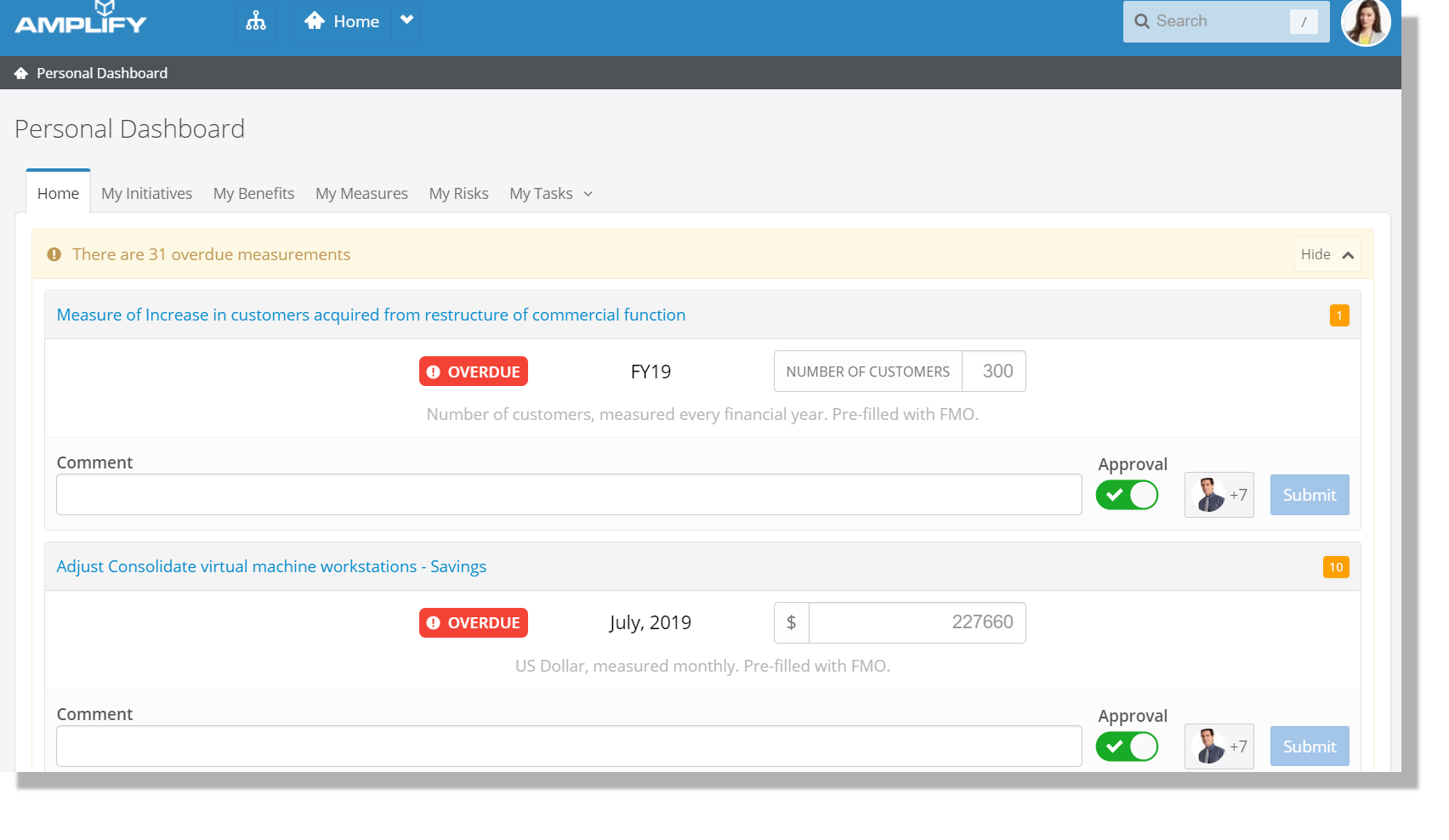1449x840 pixels.
Task: Hide the overdue measurements panel
Action: [x=1327, y=255]
